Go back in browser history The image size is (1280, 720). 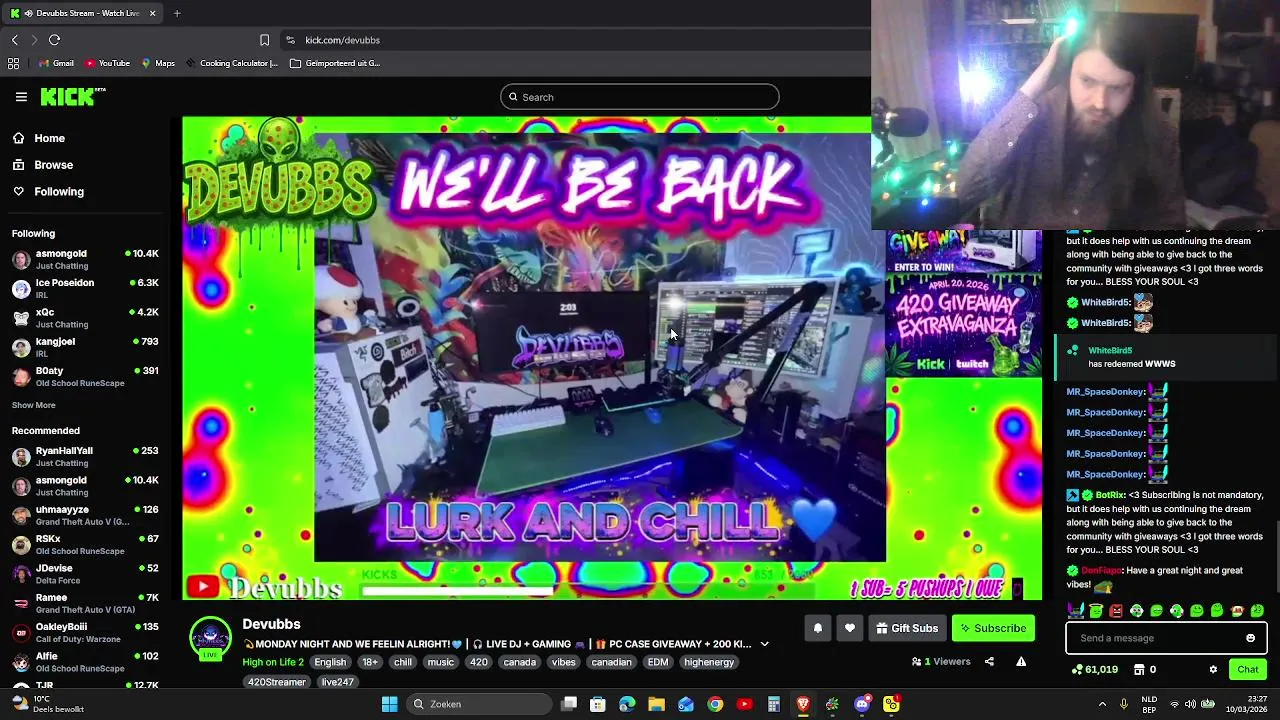click(x=14, y=40)
